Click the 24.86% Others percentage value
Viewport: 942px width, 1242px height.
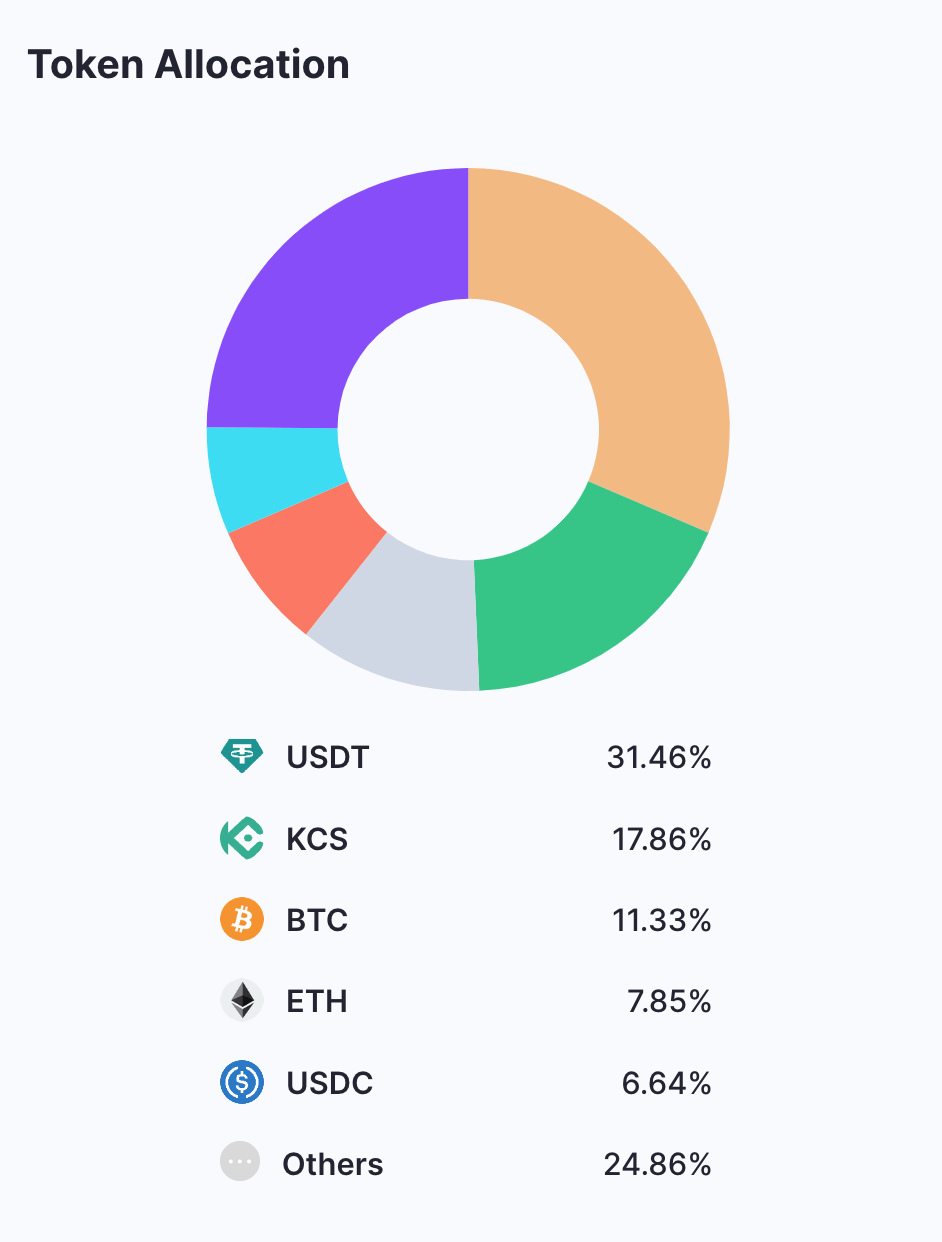(658, 1165)
